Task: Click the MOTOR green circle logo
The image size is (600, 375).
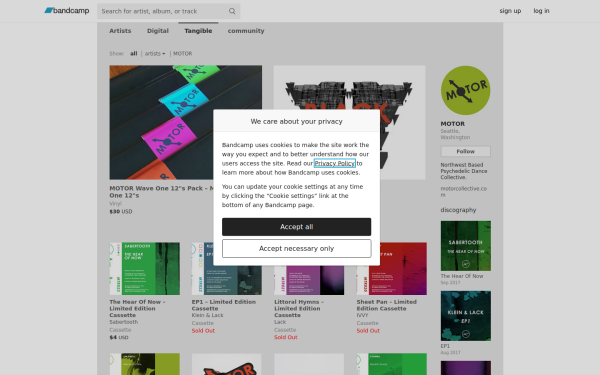Action: tap(466, 90)
